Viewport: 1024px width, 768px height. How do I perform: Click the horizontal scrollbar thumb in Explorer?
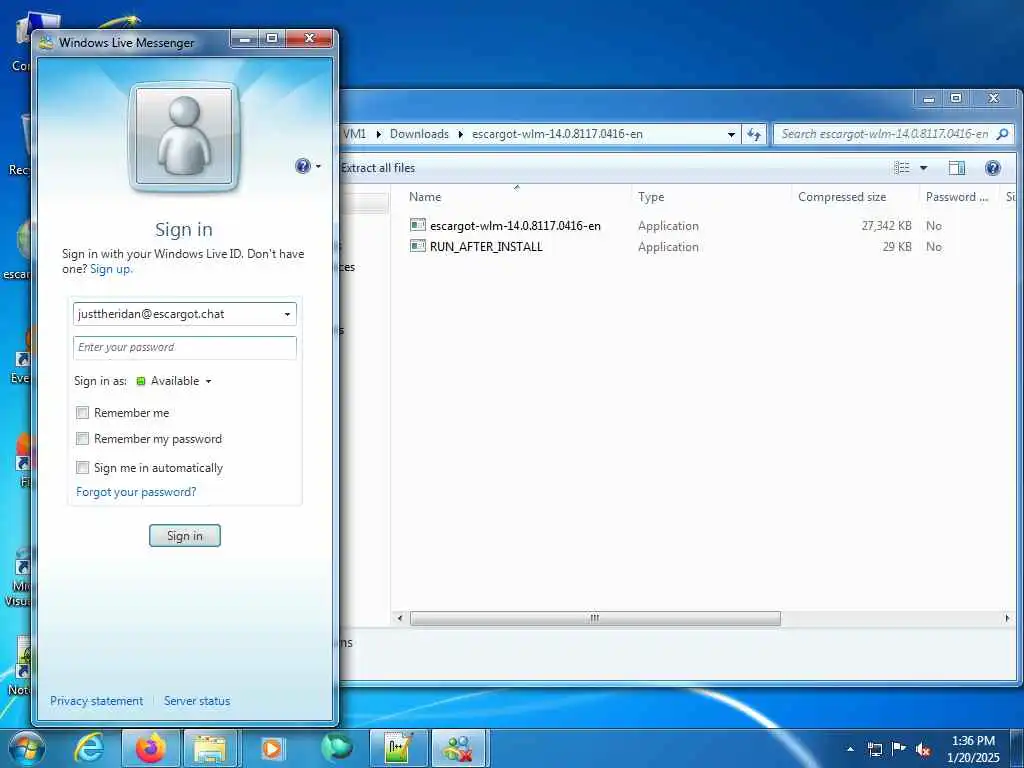595,618
